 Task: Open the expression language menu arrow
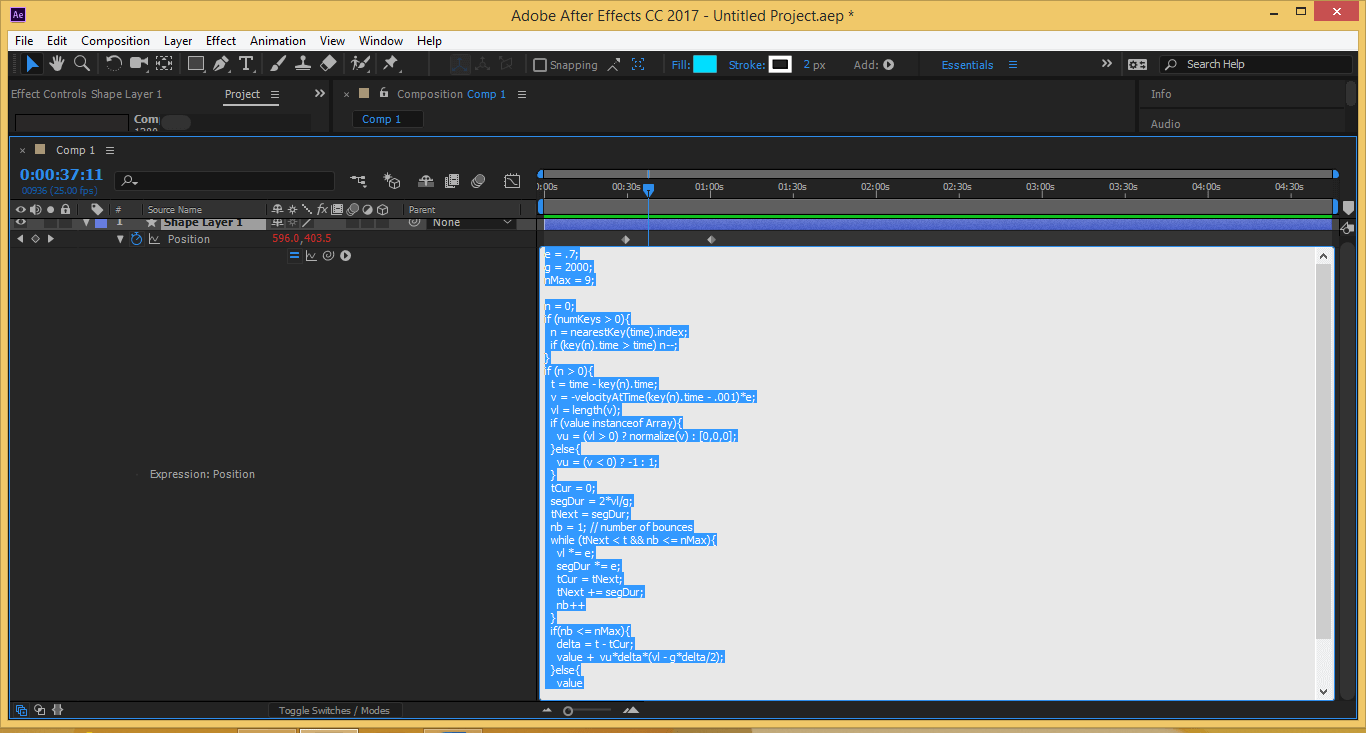click(345, 256)
